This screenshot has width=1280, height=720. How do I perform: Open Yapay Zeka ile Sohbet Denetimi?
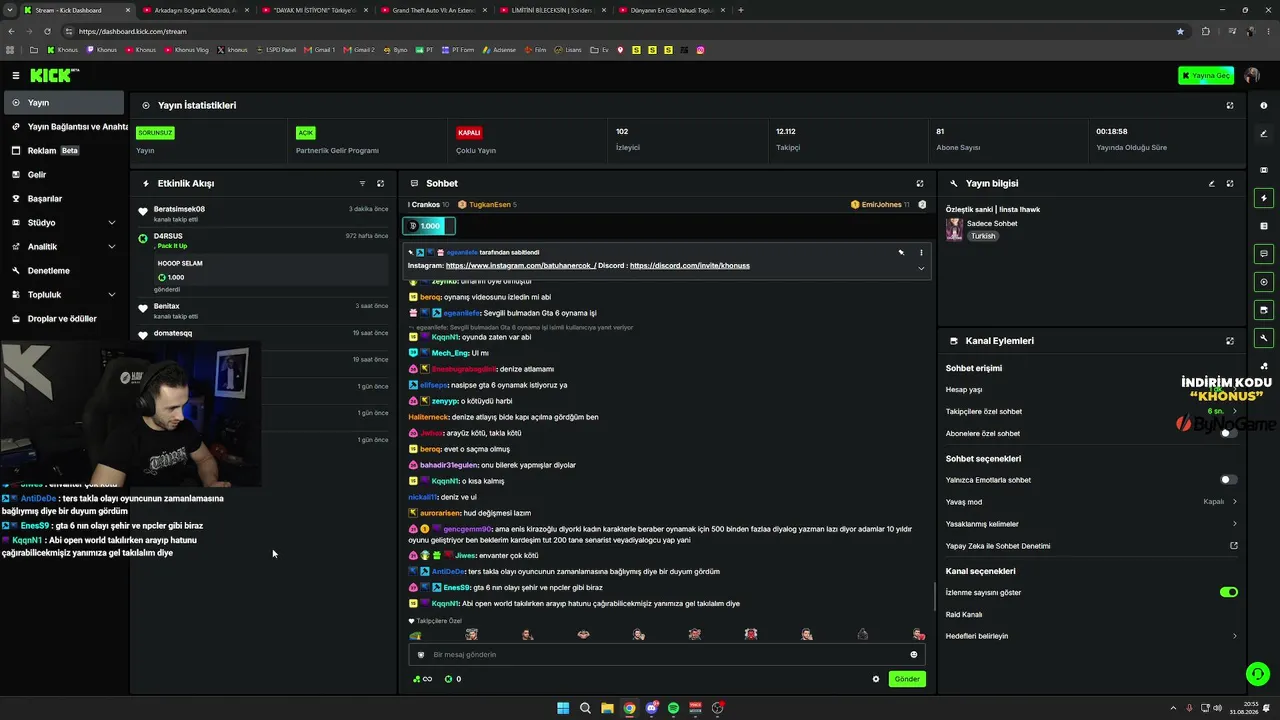tap(1092, 546)
